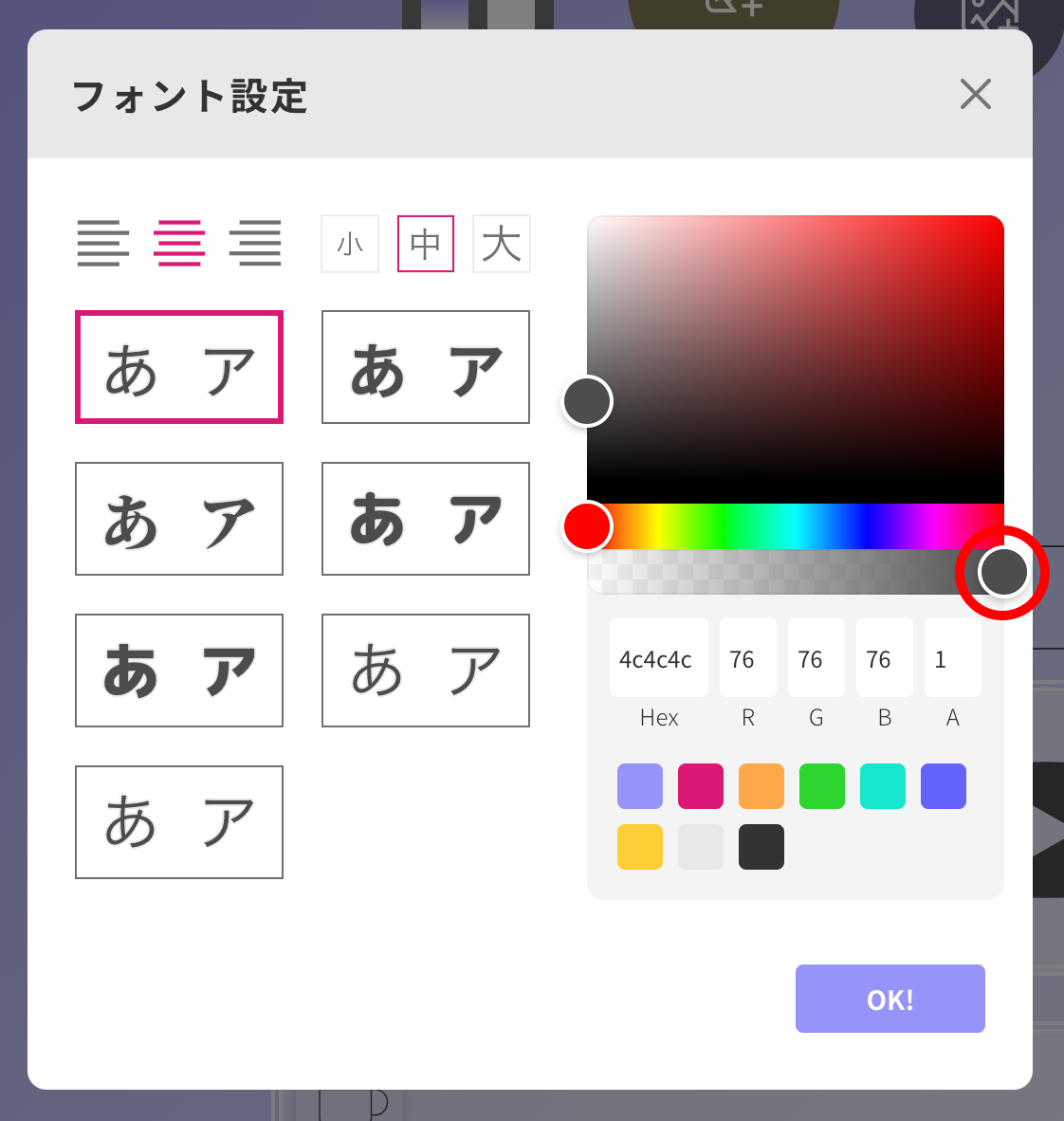Select the pink-outlined first font sample
Viewport: 1064px width, 1121px height.
pos(179,367)
